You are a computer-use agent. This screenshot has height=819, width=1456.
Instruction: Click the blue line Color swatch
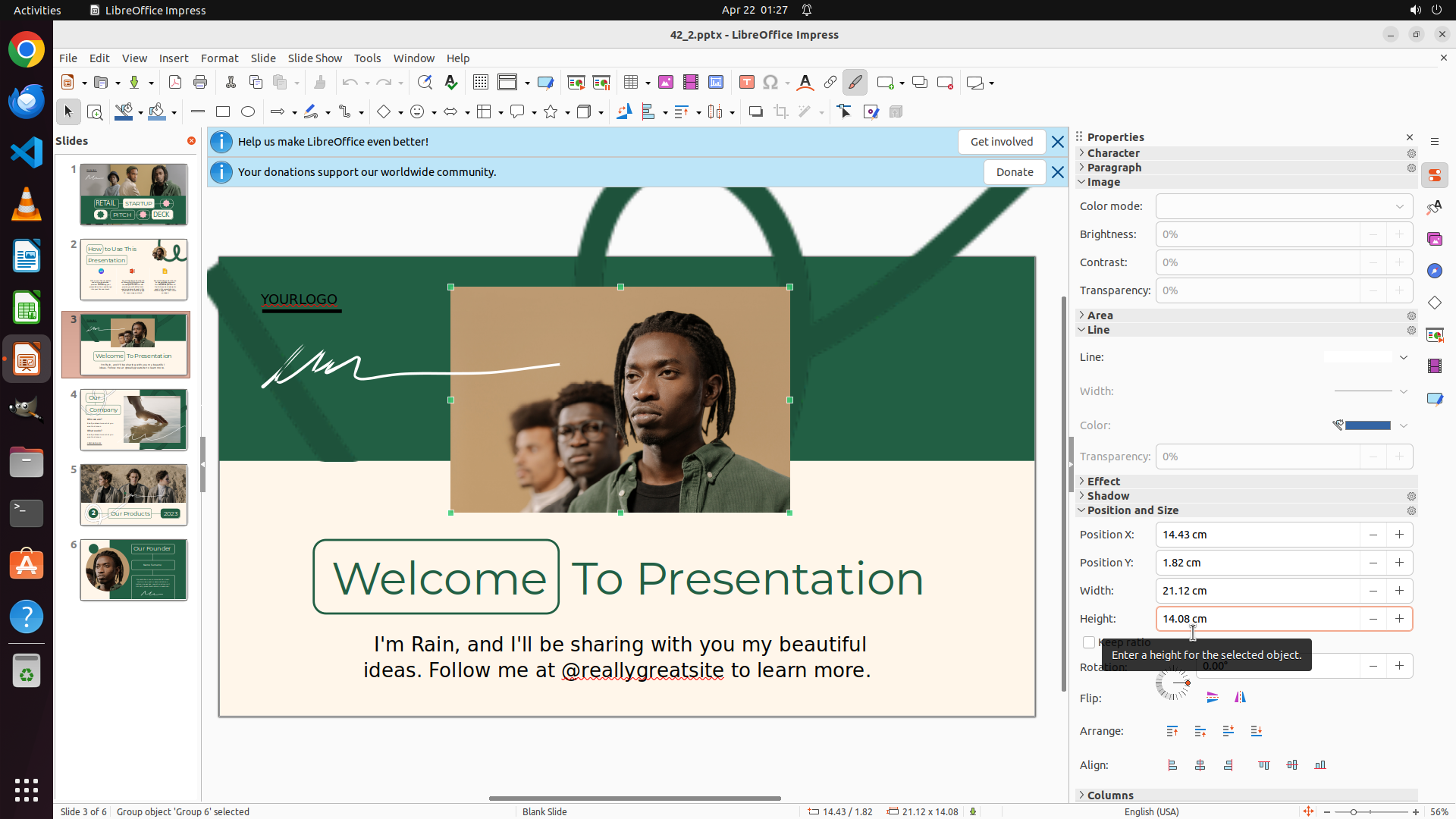coord(1367,425)
